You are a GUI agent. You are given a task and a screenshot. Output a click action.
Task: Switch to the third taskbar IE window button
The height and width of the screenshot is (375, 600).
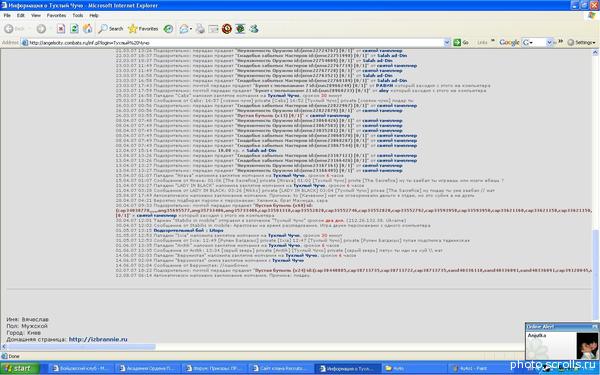tap(214, 368)
